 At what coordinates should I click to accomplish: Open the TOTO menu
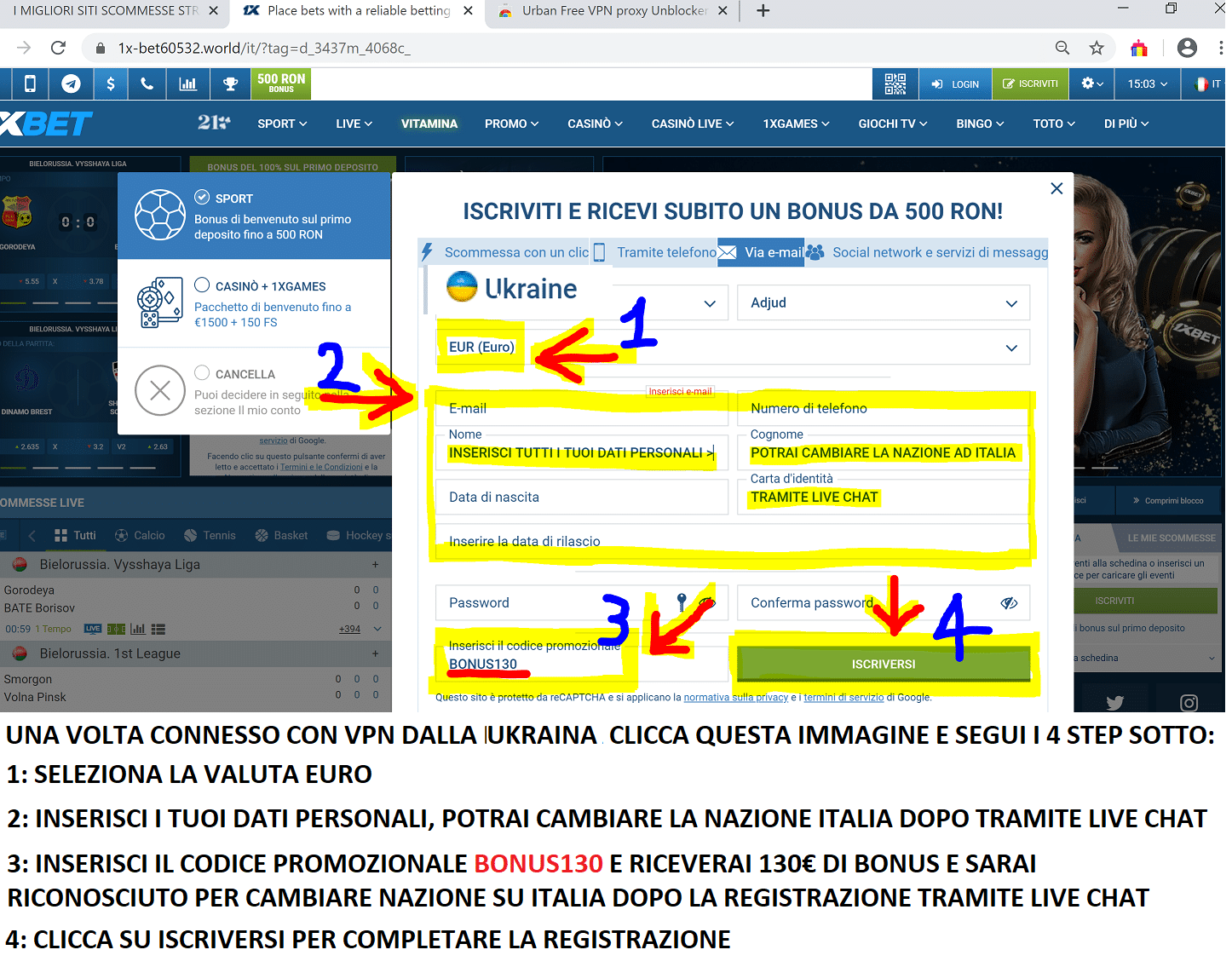1054,124
